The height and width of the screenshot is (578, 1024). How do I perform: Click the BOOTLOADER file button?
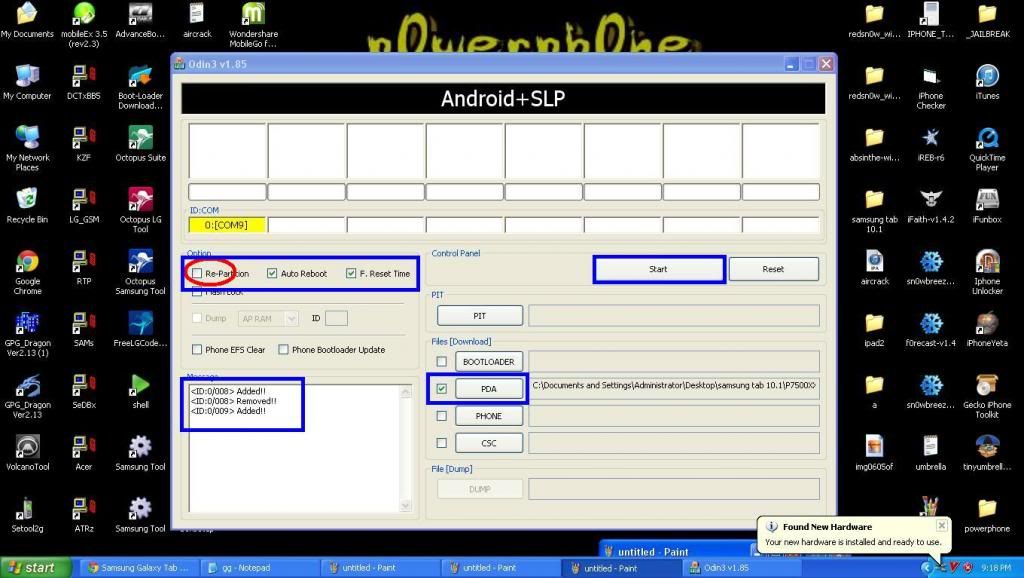pos(488,361)
